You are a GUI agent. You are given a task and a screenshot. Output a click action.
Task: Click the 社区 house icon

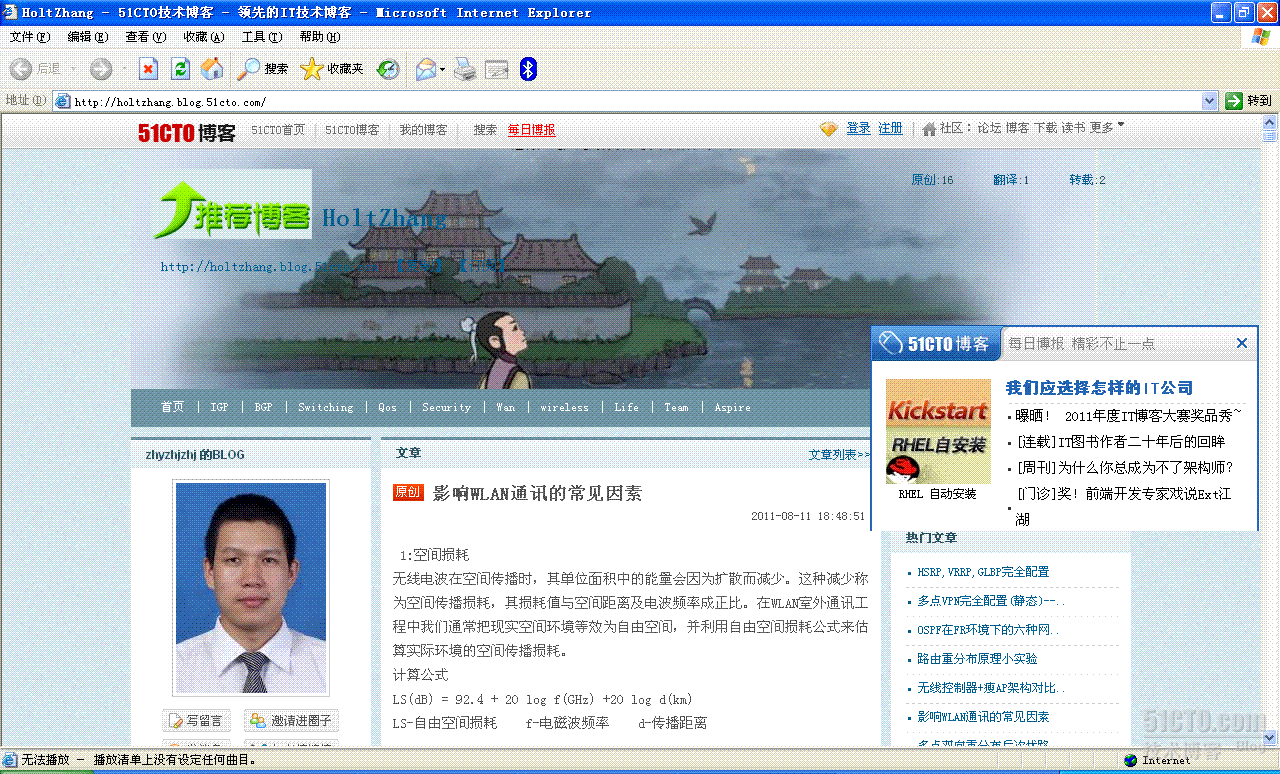[x=929, y=129]
